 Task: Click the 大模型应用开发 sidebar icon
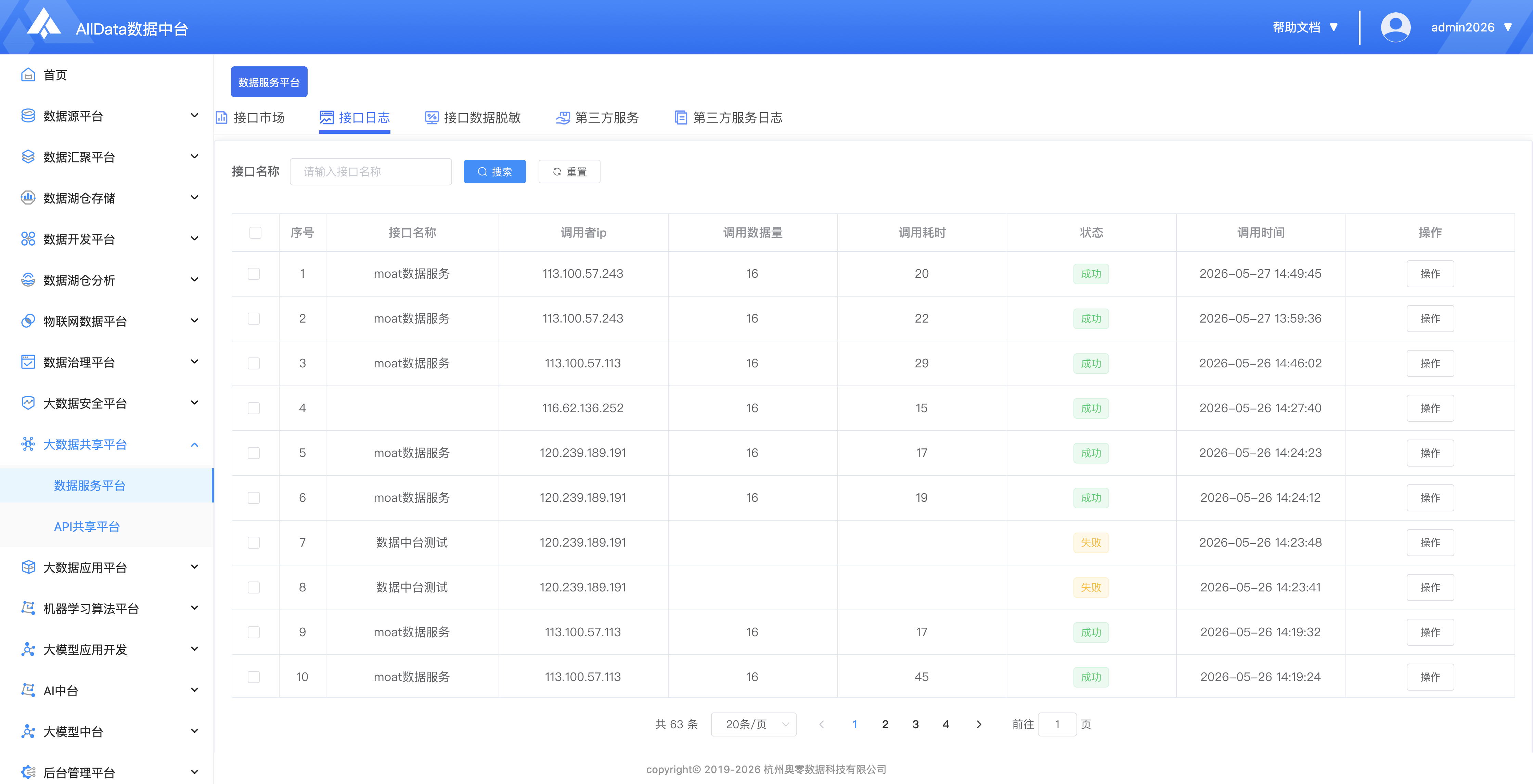28,650
